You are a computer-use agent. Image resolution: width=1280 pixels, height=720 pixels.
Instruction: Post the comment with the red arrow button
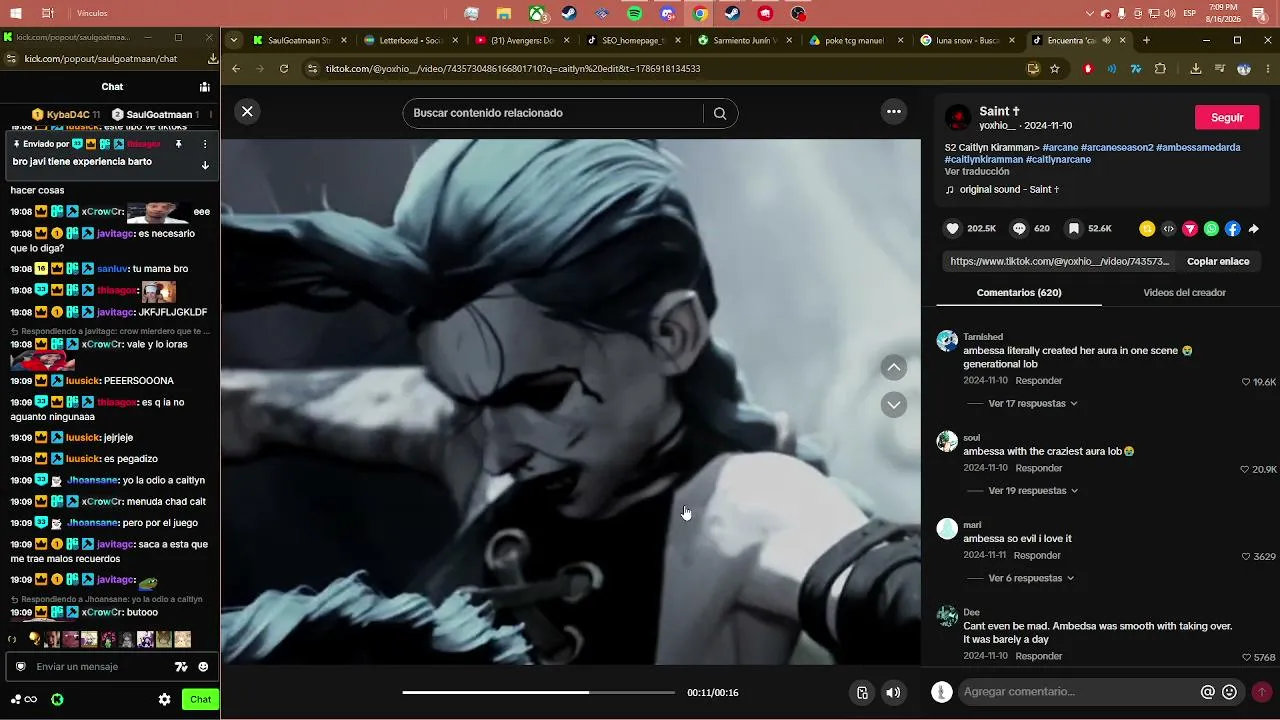[1262, 692]
